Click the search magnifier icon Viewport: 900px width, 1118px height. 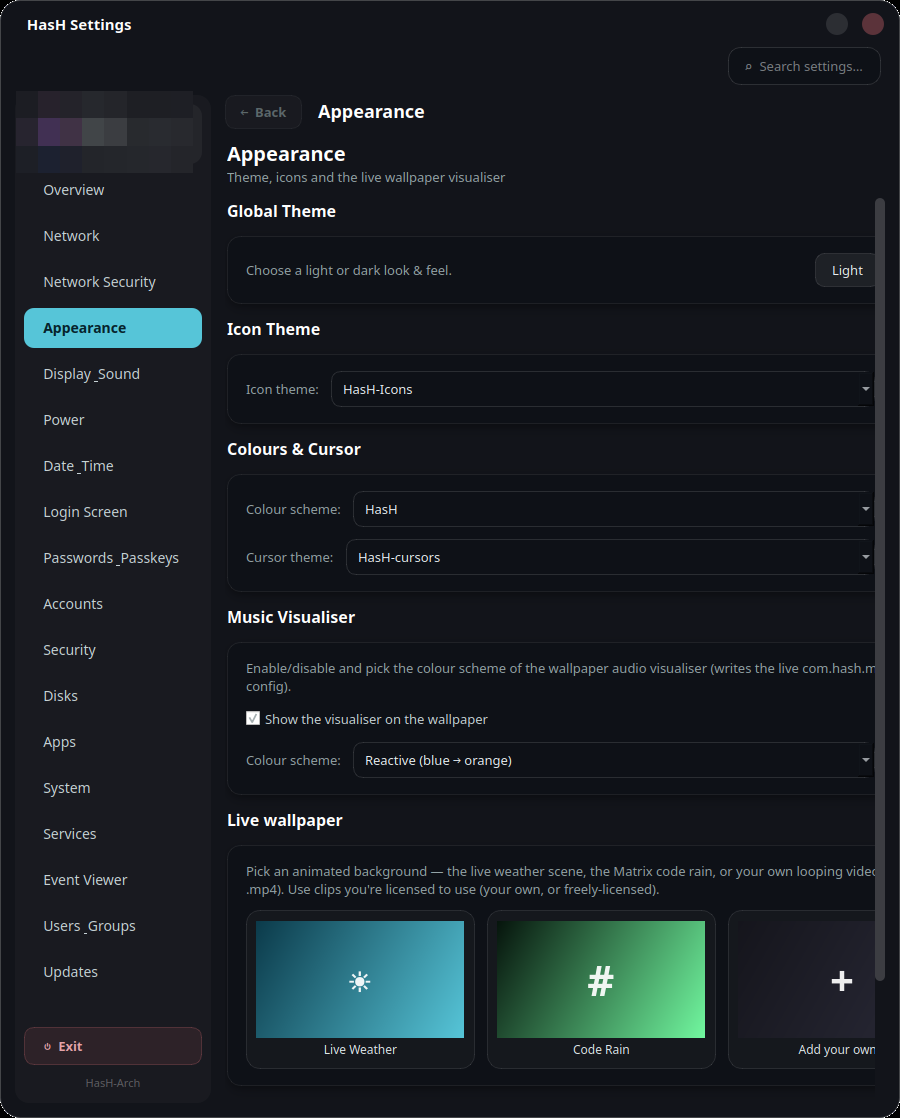[748, 67]
